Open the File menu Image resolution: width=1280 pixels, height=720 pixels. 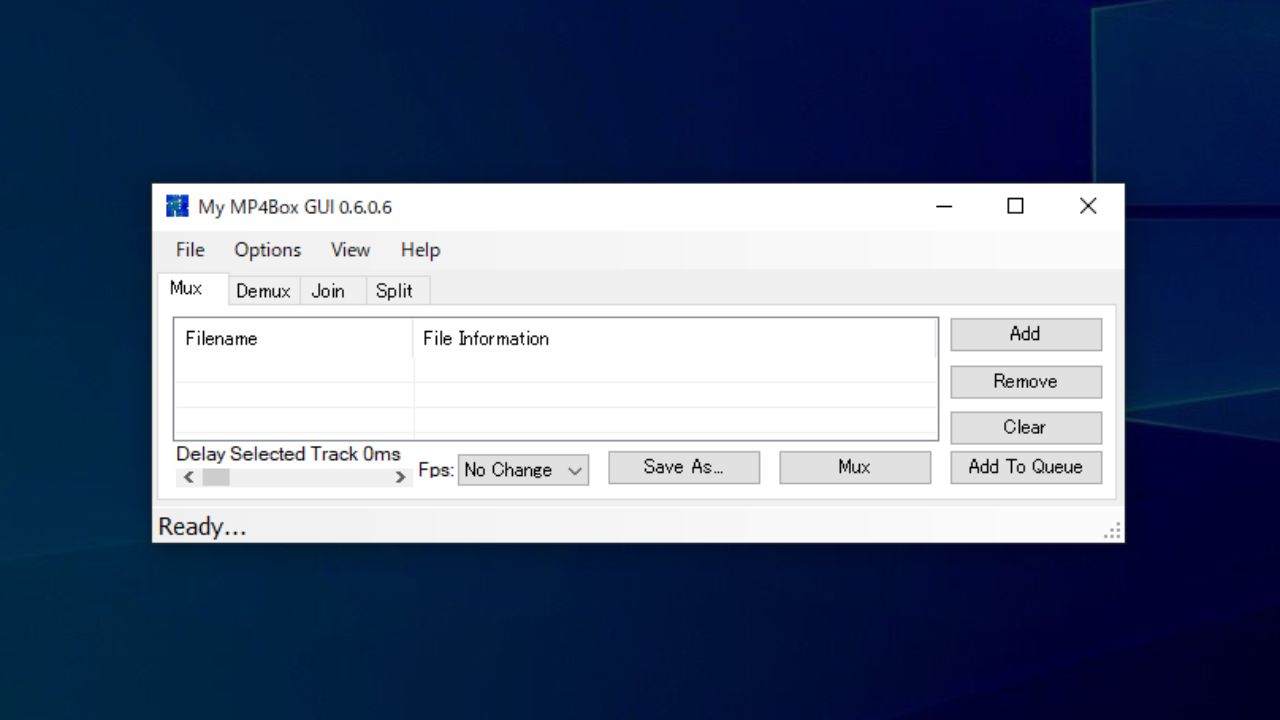190,250
